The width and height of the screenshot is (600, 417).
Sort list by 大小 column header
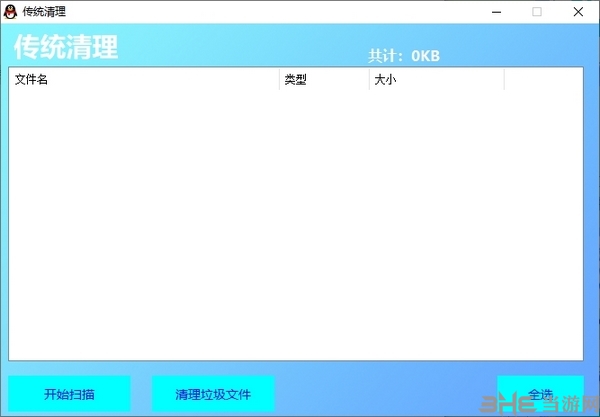pyautogui.click(x=437, y=80)
